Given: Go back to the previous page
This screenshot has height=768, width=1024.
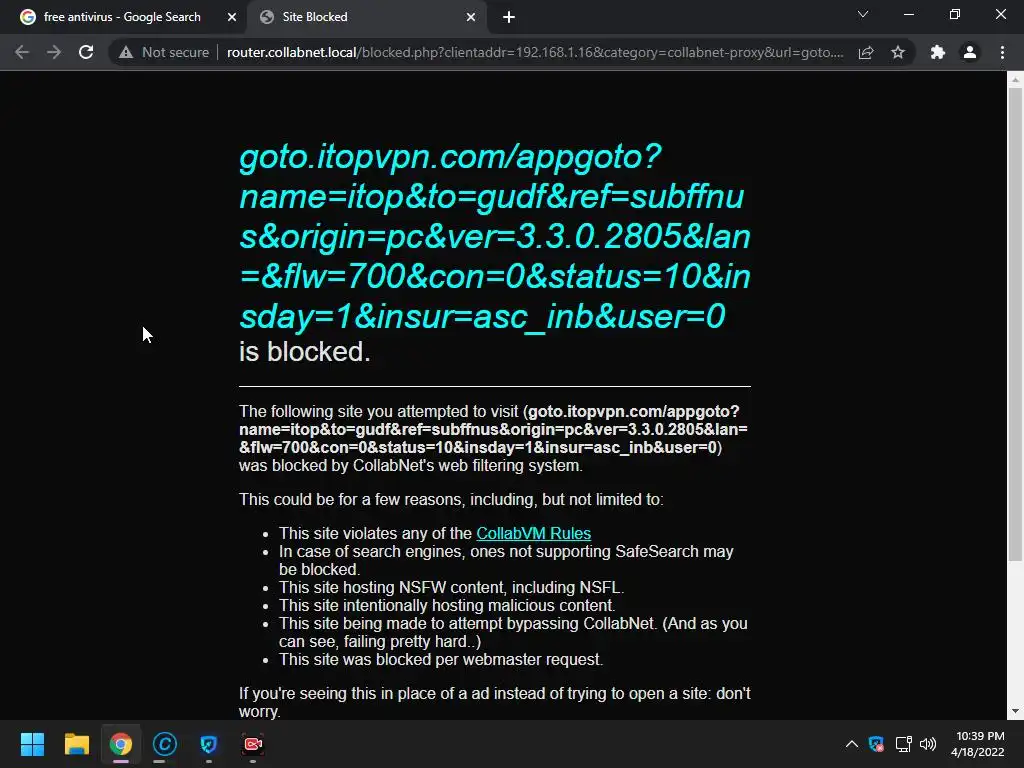Looking at the screenshot, I should [22, 52].
